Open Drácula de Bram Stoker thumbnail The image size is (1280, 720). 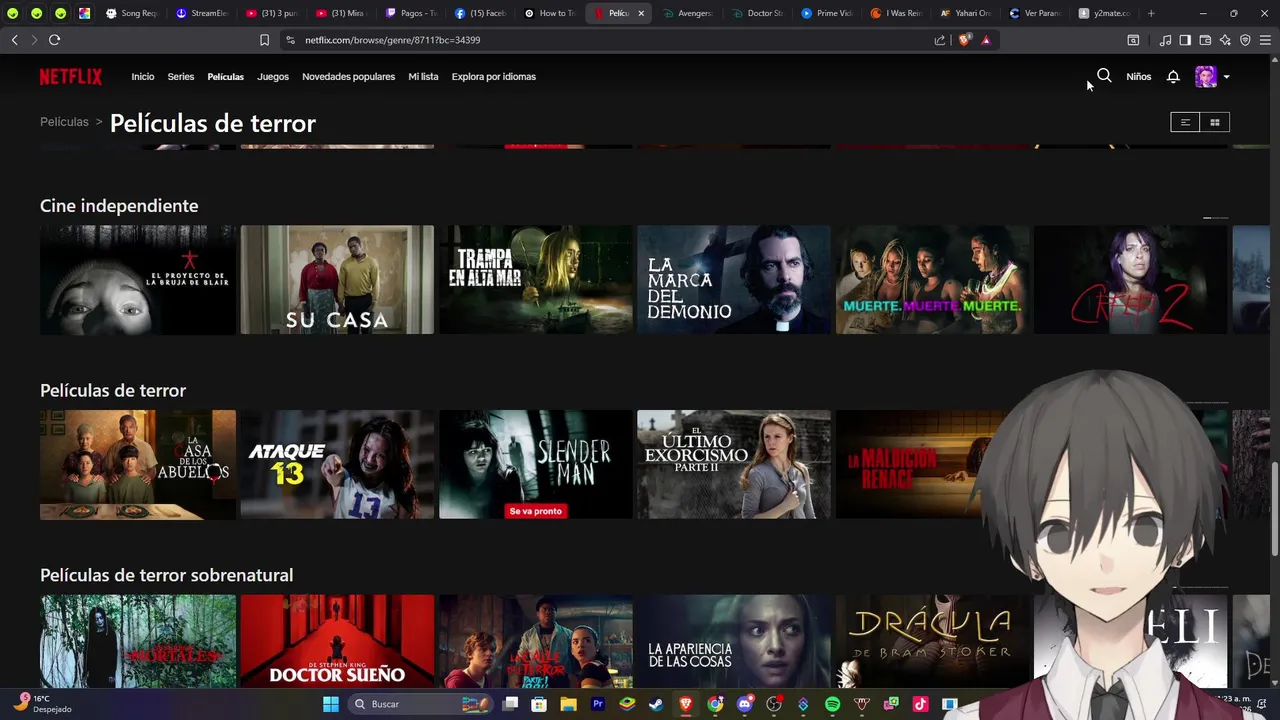coord(933,641)
